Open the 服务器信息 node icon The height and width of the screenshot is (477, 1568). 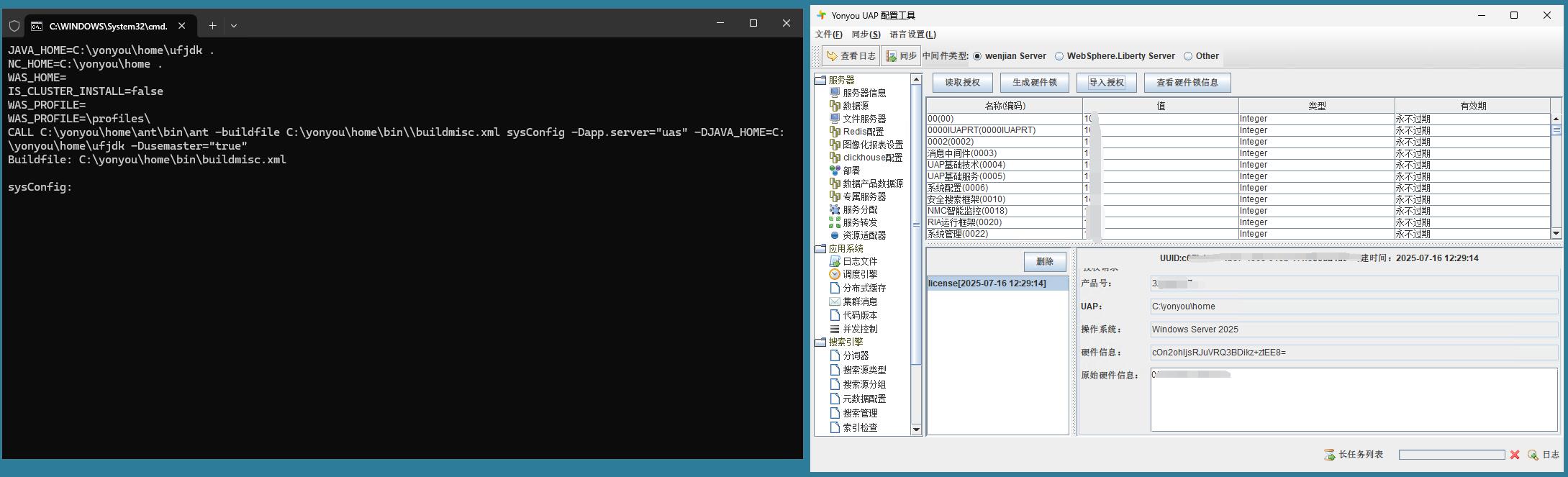[x=835, y=93]
